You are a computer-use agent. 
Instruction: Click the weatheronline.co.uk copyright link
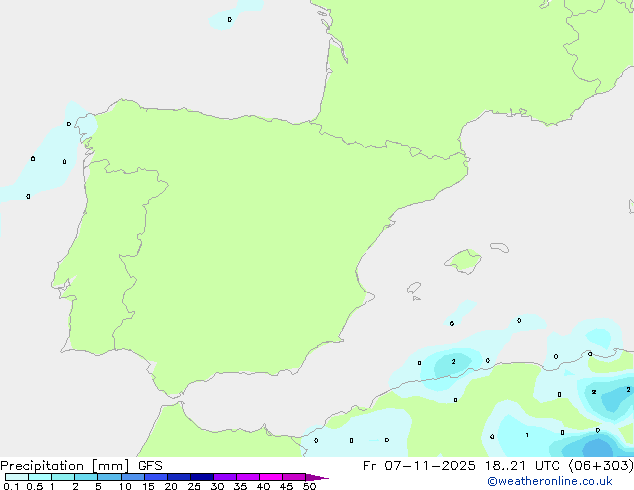point(550,481)
